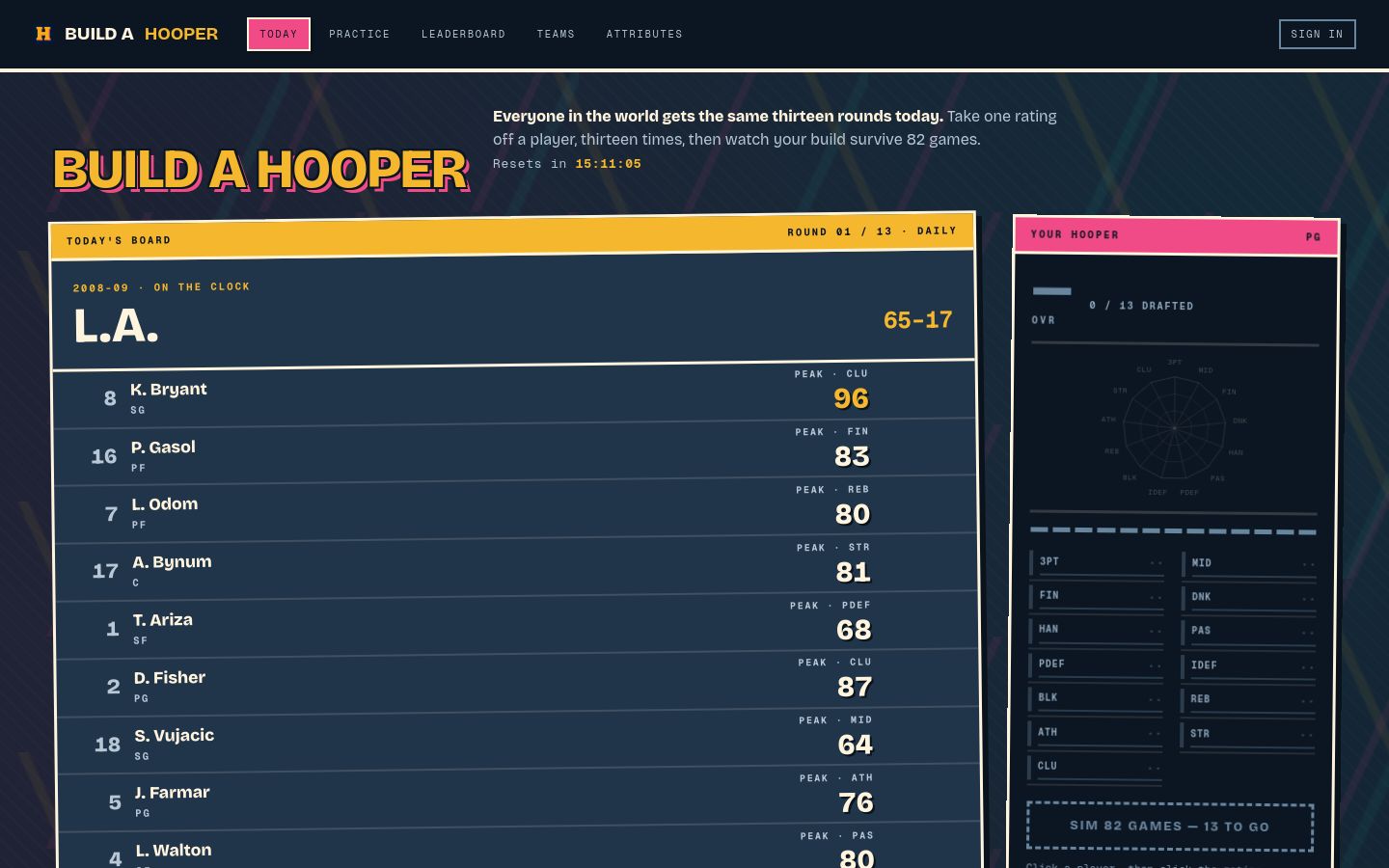Click A. Bynum's 81 strength rating
This screenshot has height=868, width=1389.
click(x=853, y=572)
